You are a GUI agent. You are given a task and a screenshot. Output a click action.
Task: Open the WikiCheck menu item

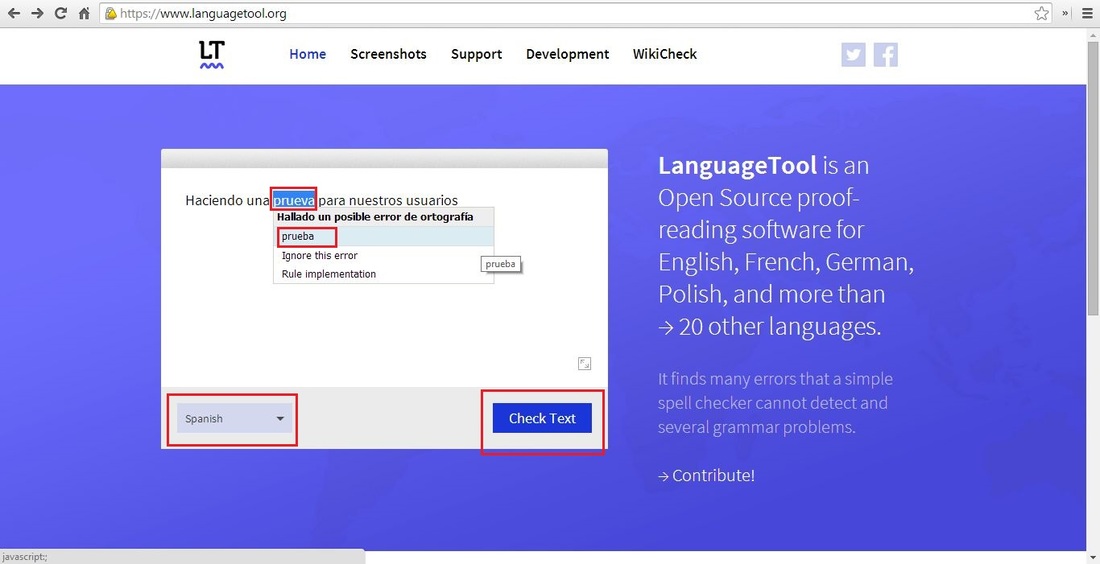point(664,54)
